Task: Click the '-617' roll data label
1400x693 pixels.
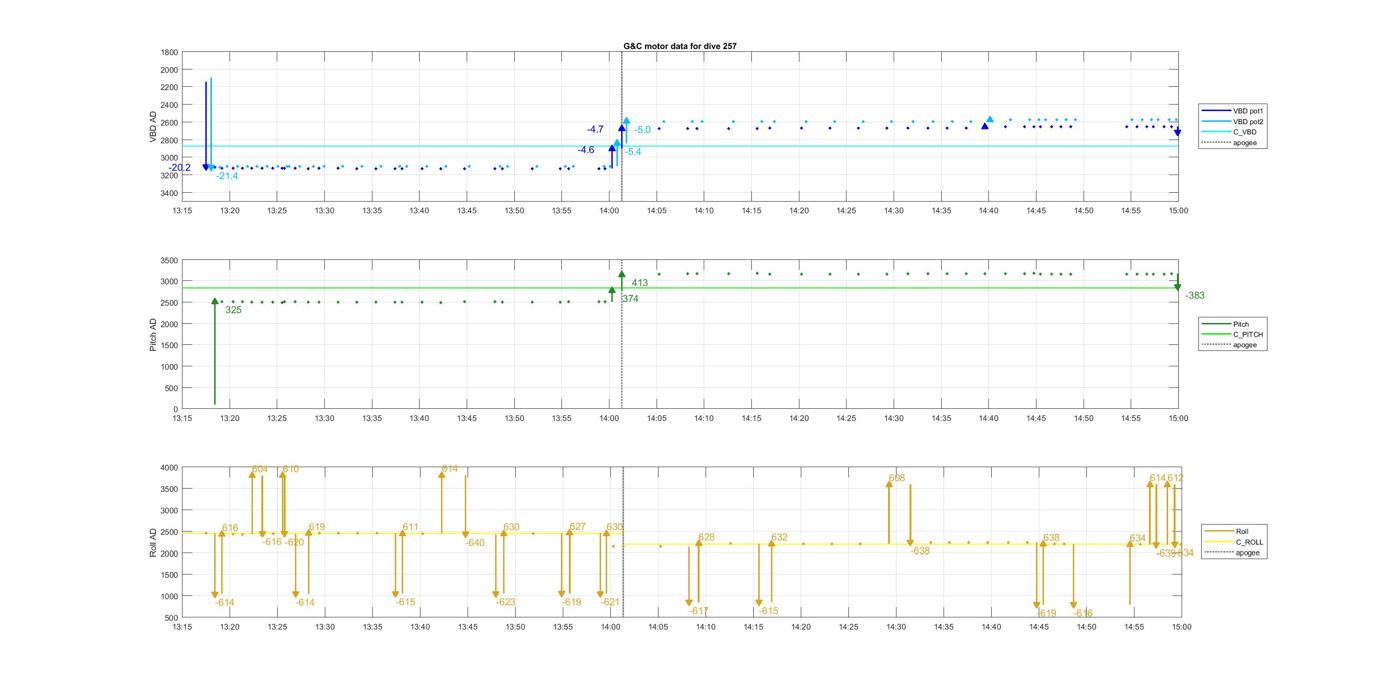Action: (x=698, y=611)
